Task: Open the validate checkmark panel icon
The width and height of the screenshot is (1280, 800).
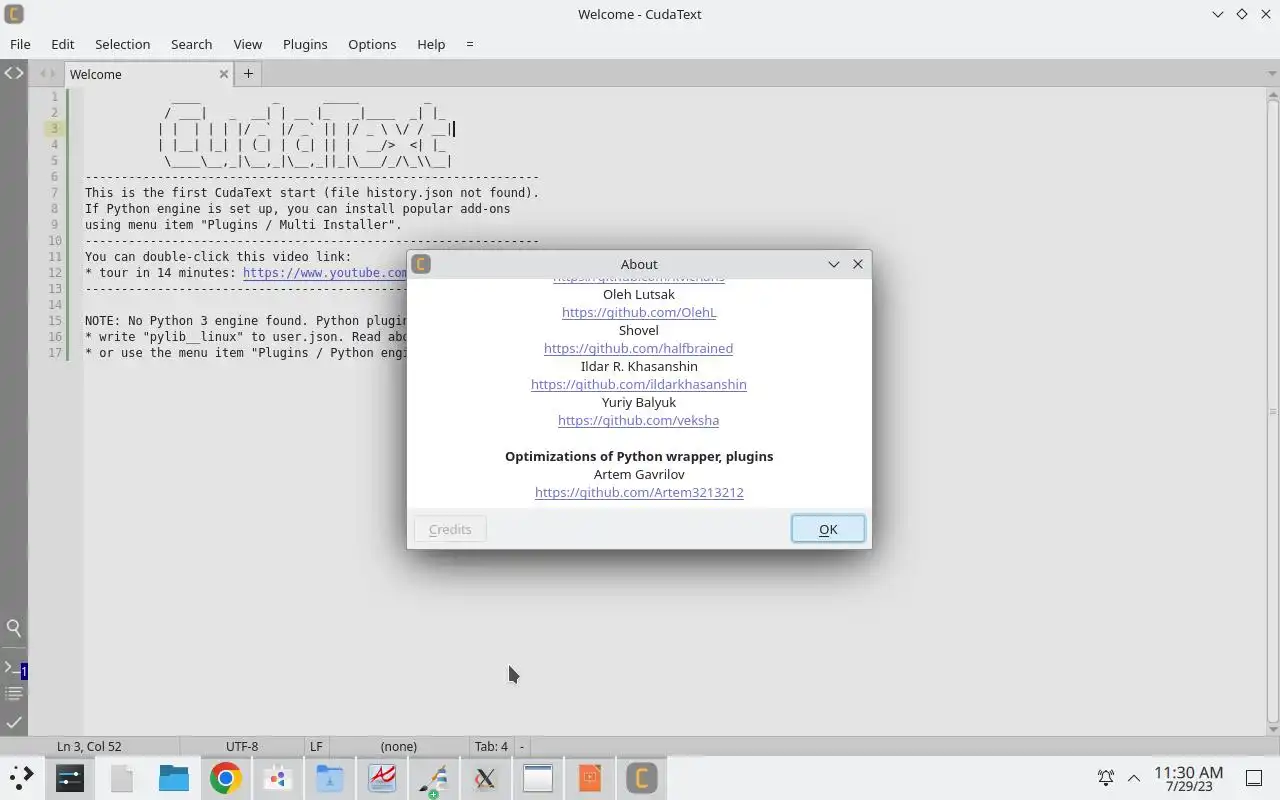Action: pos(14,721)
